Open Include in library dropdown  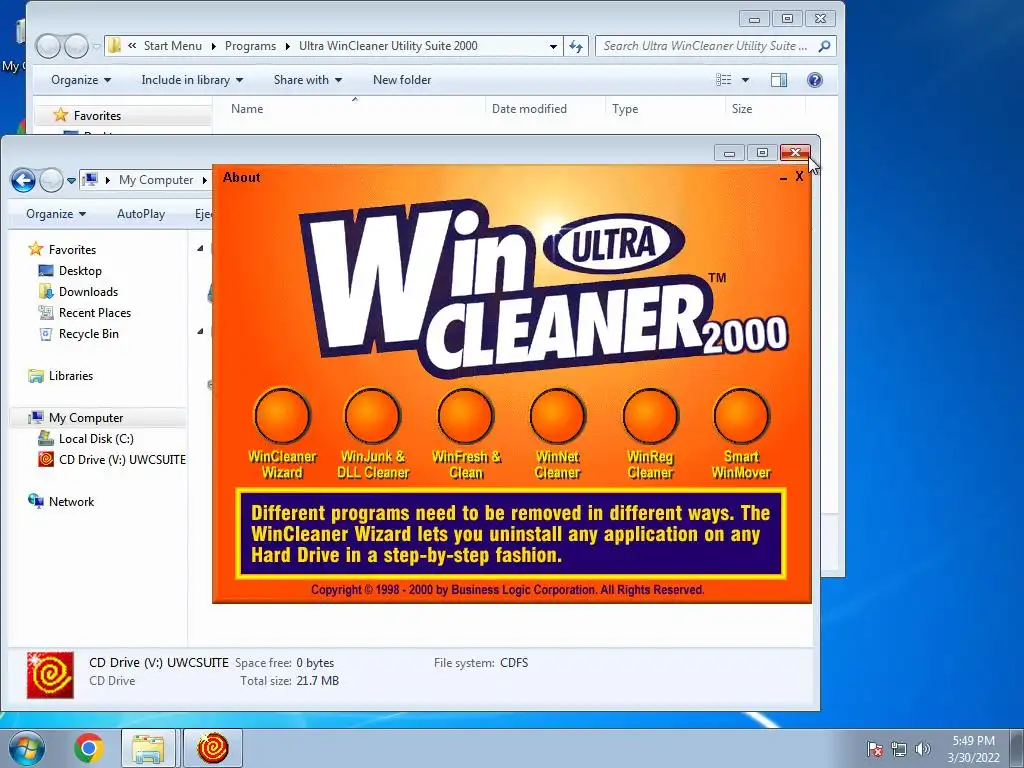[x=192, y=80]
